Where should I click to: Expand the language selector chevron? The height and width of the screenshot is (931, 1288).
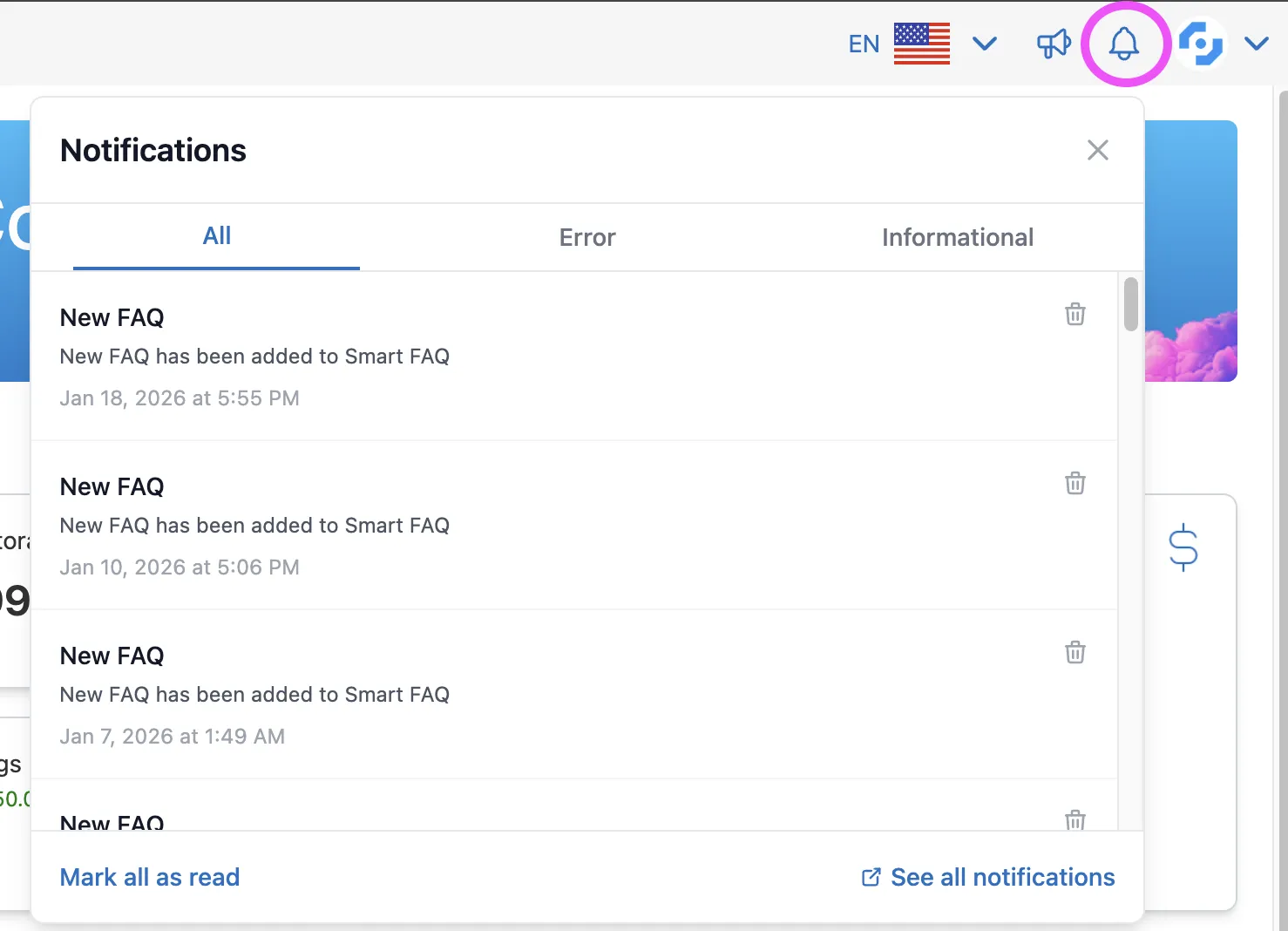click(x=984, y=44)
